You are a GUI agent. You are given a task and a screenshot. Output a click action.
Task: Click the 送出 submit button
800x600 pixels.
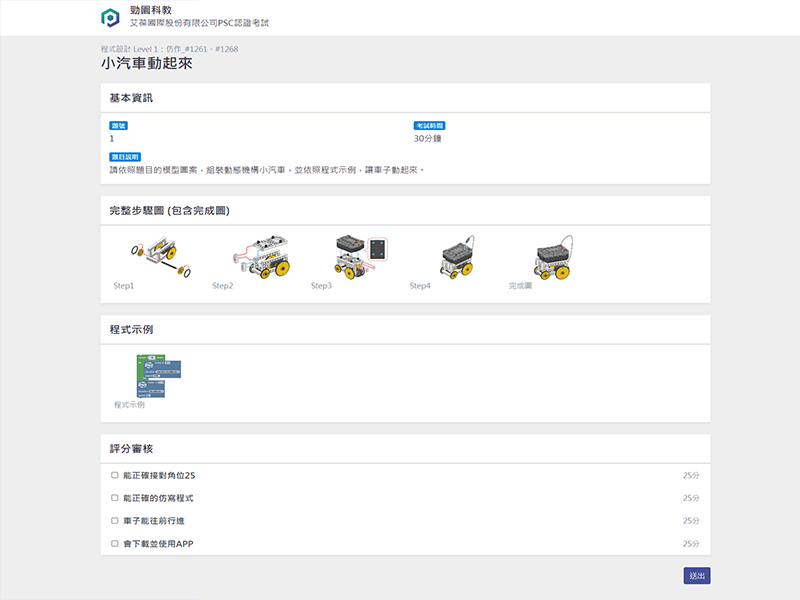click(697, 576)
